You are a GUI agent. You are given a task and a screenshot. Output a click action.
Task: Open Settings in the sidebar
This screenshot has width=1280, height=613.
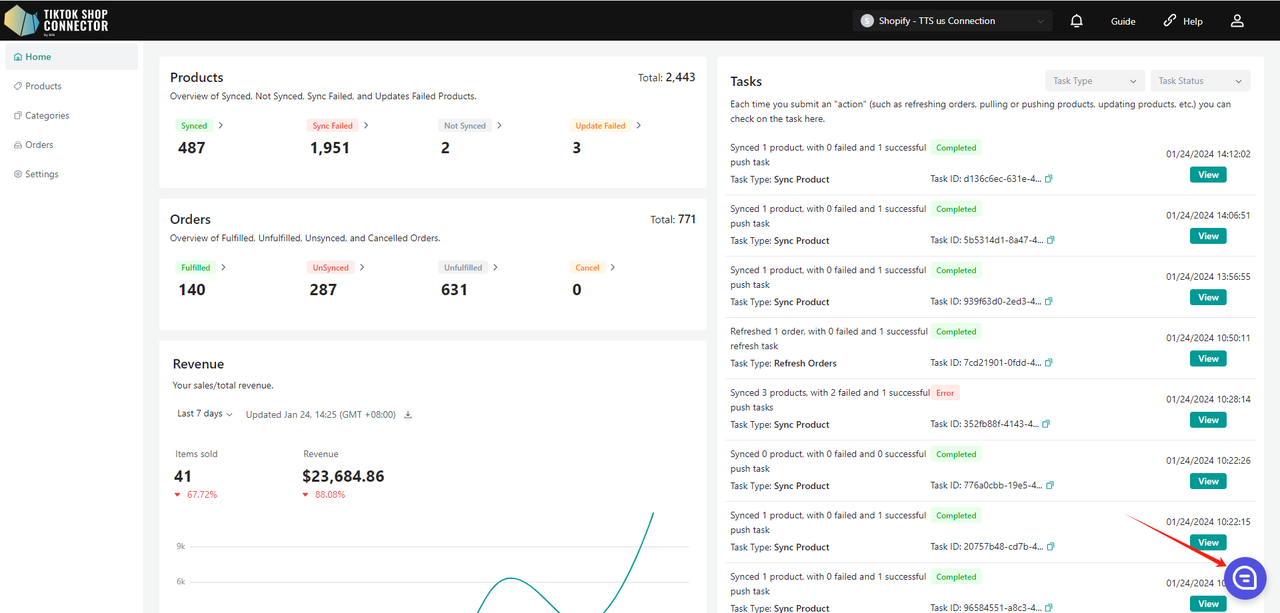pos(41,174)
